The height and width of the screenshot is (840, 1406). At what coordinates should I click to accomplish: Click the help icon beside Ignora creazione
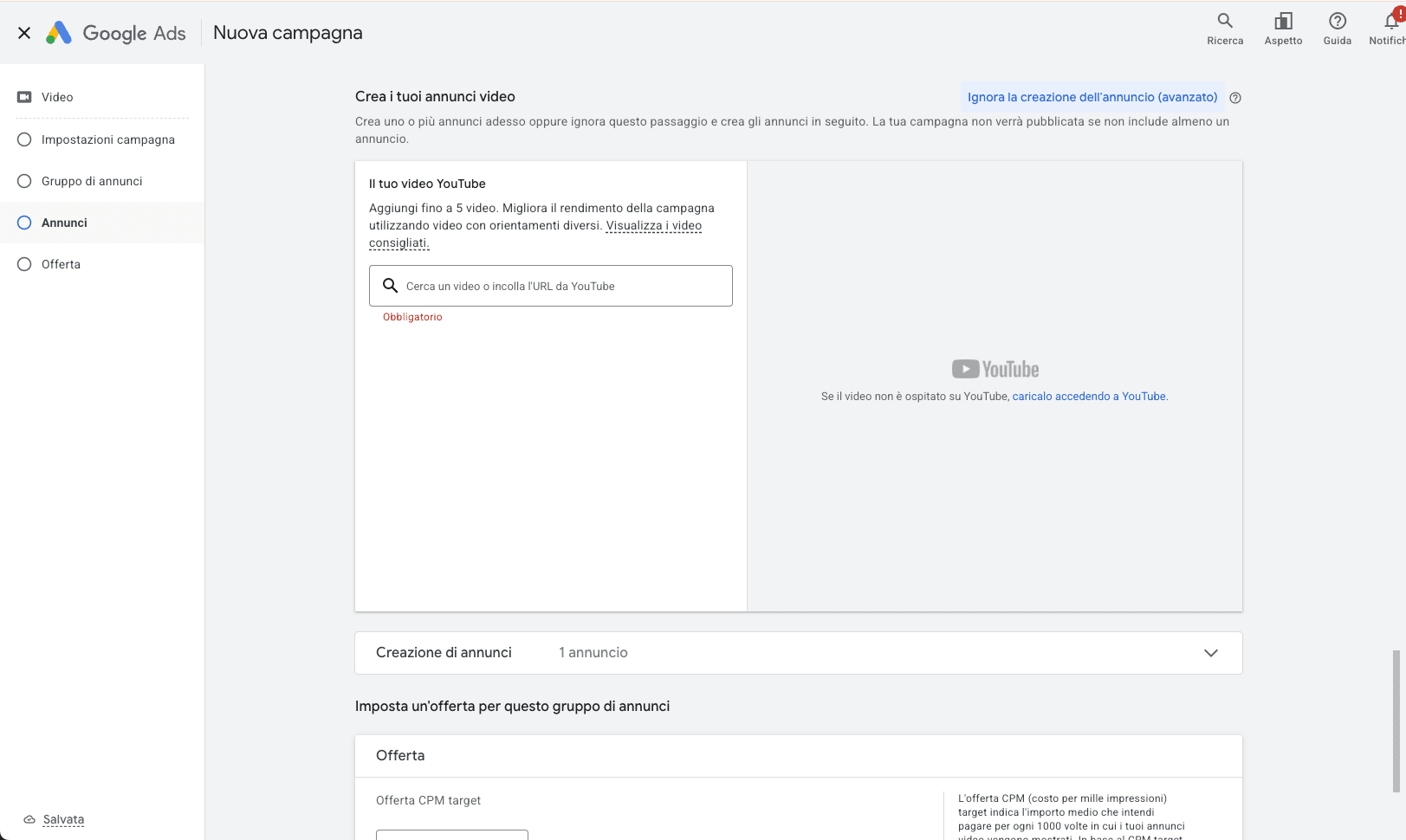[1235, 98]
